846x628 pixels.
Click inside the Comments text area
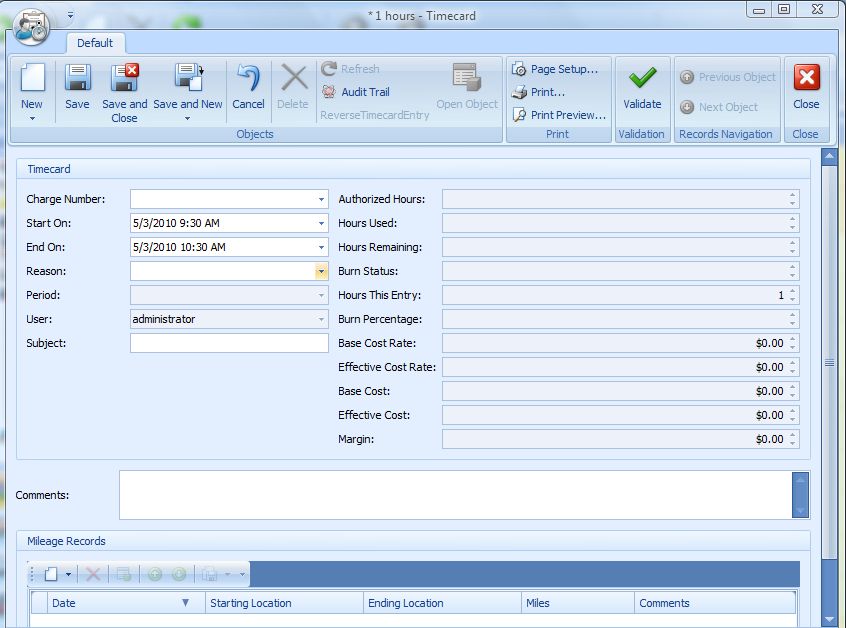pos(455,495)
